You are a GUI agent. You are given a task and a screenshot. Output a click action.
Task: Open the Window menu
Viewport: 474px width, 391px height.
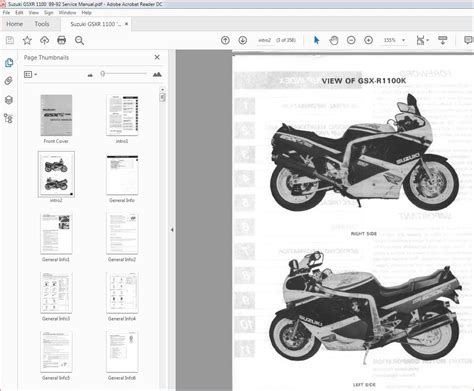pyautogui.click(x=67, y=13)
